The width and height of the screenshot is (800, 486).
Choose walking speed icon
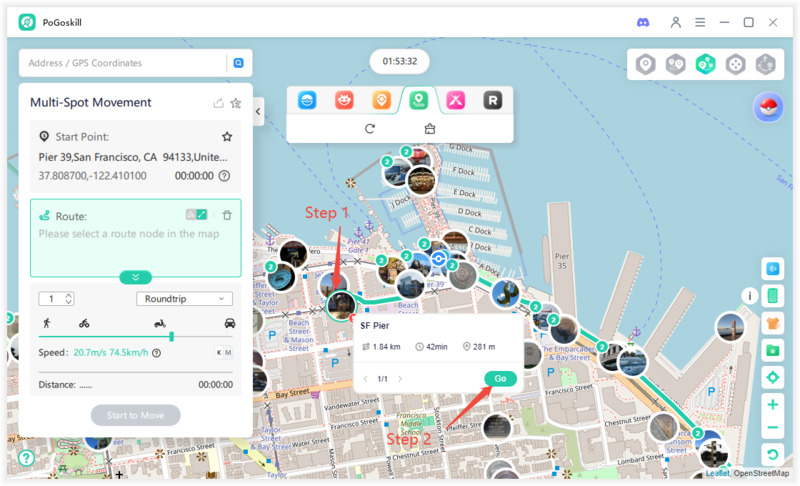[x=47, y=323]
